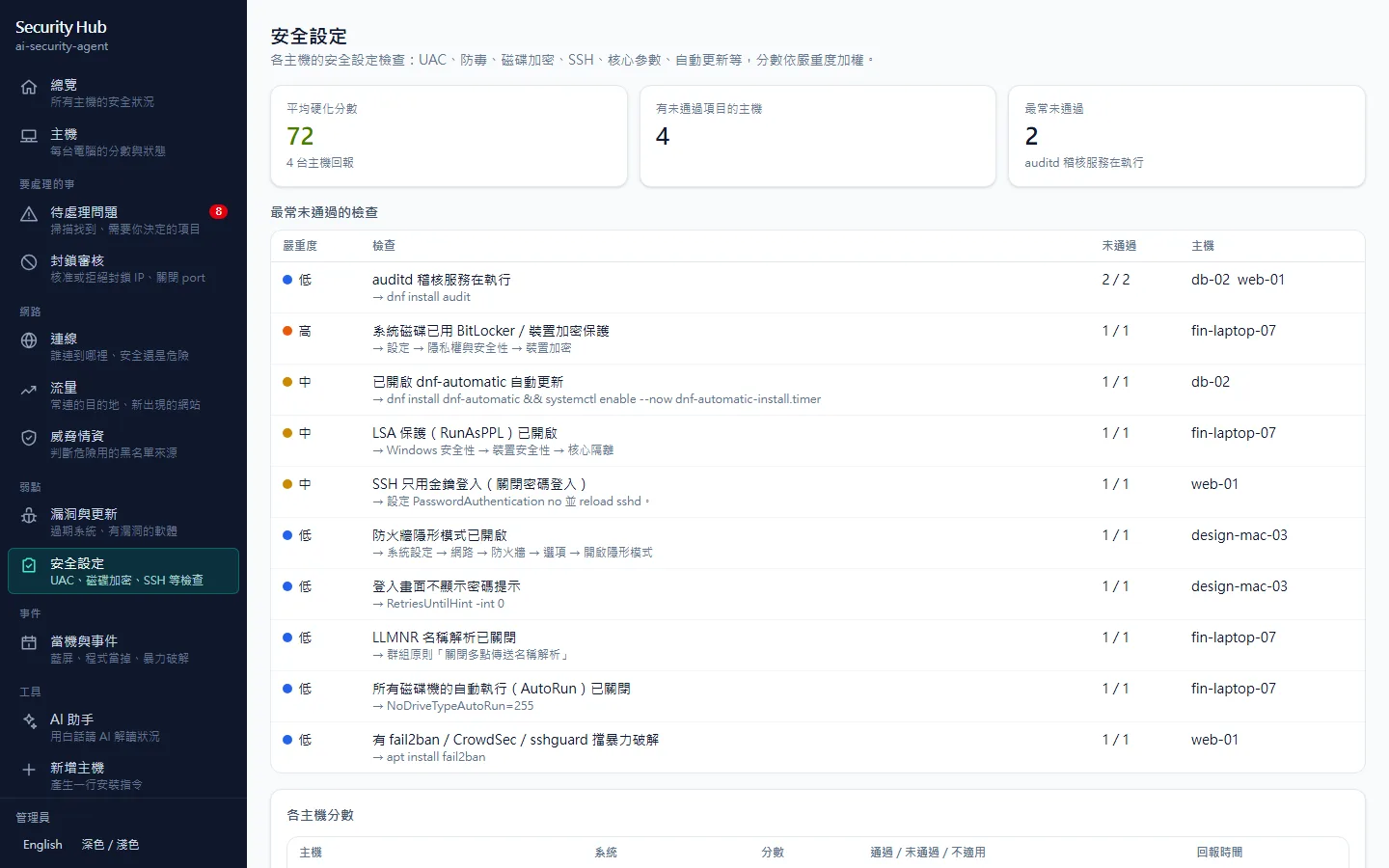Go to the 主機 hosts page
This screenshot has height=868, width=1389.
click(x=123, y=142)
